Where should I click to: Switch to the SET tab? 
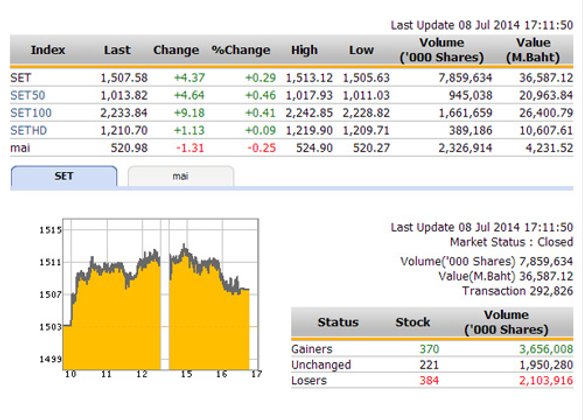64,176
